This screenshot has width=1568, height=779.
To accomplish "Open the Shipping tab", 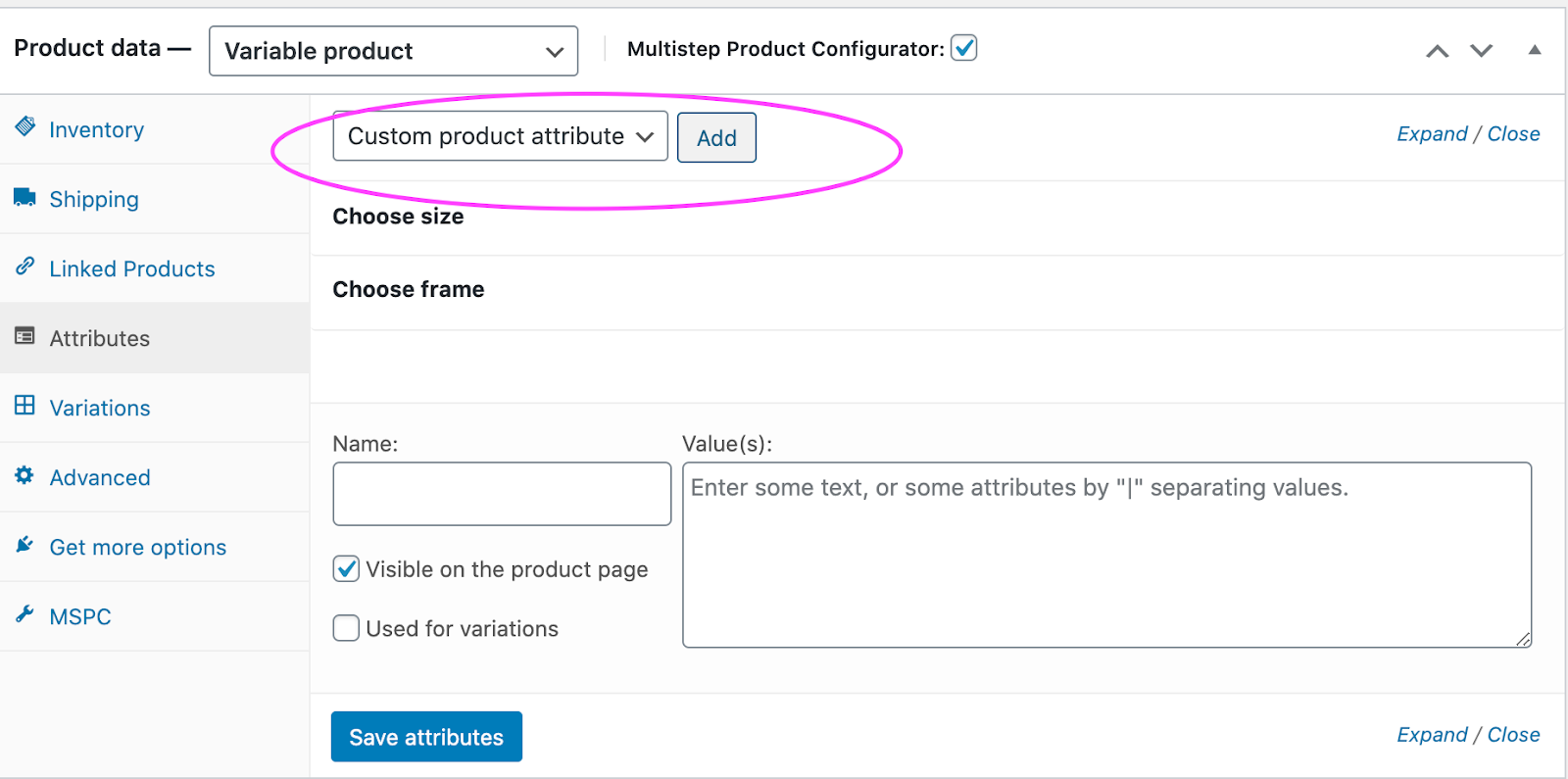I will click(94, 199).
